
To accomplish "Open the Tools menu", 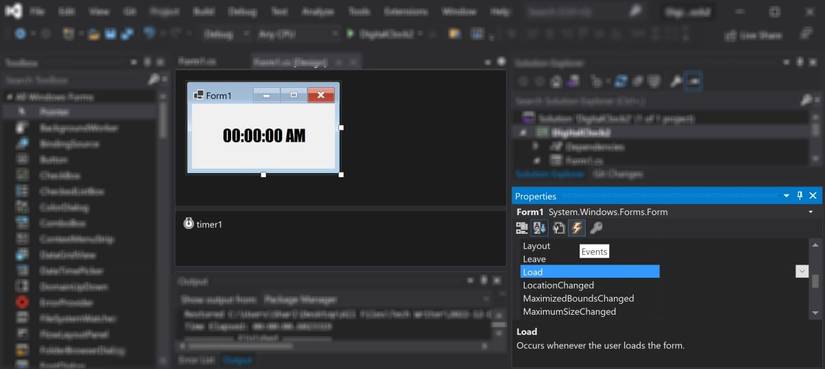I will point(359,12).
